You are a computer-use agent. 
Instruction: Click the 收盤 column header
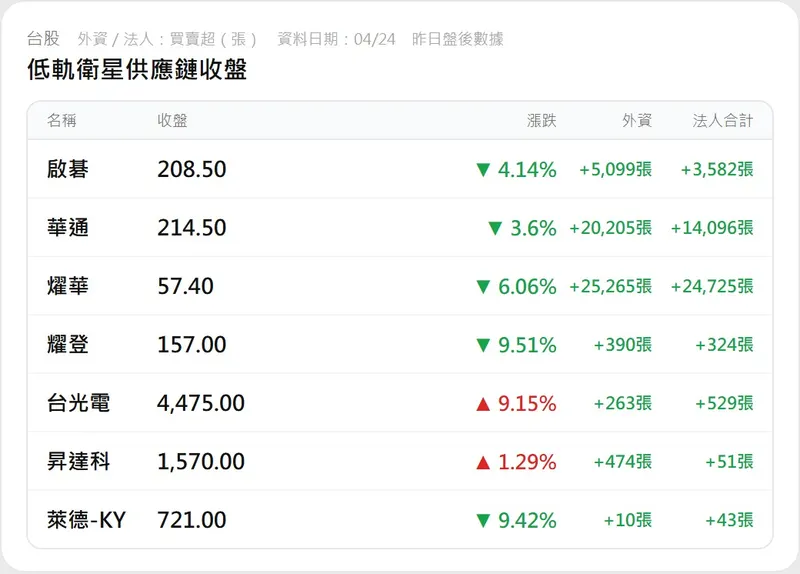(172, 120)
